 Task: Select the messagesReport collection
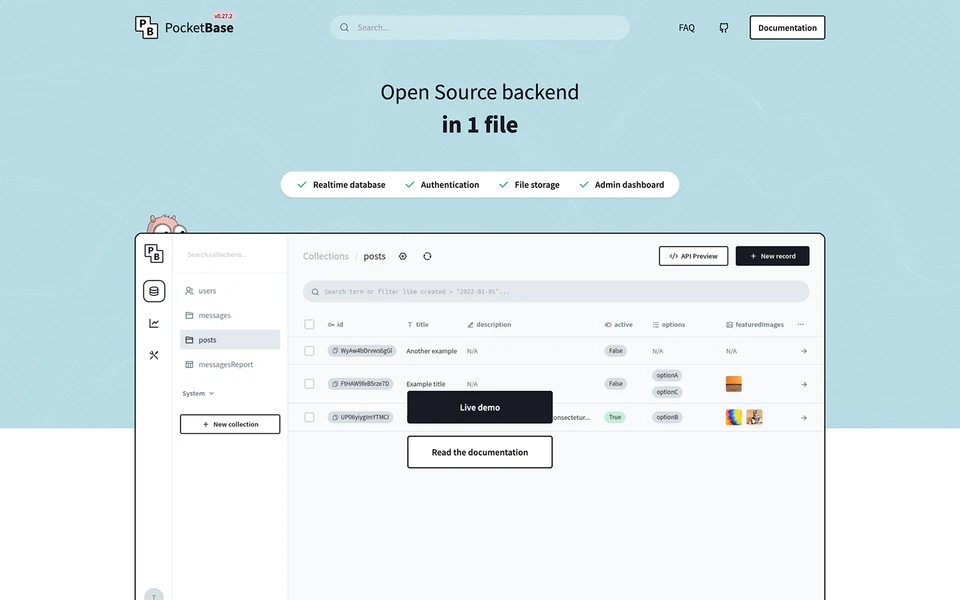pos(230,364)
